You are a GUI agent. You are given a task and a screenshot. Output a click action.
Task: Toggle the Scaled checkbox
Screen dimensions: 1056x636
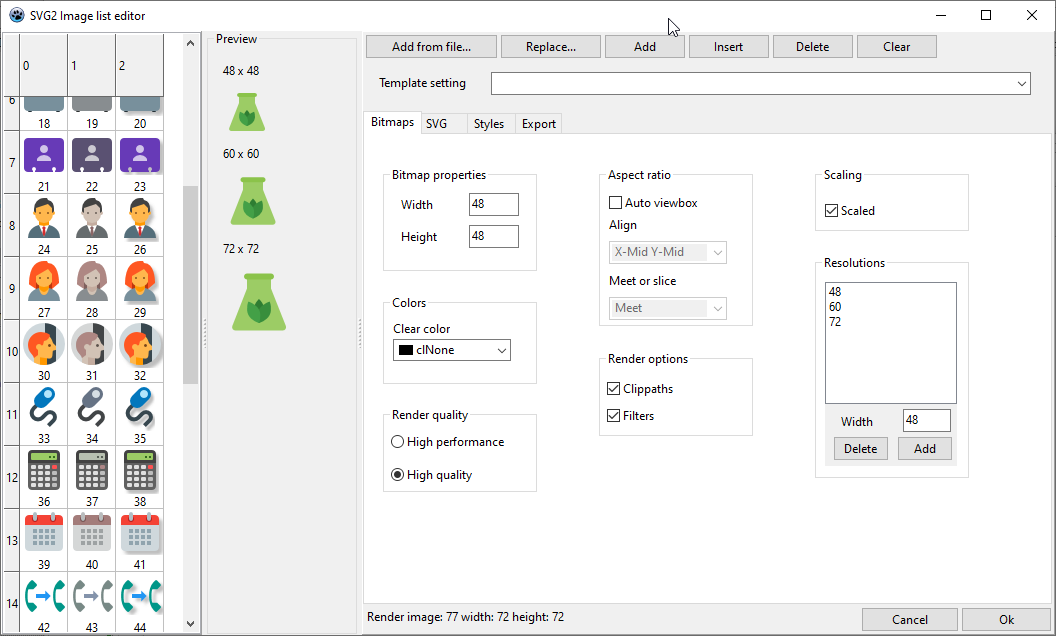pos(831,211)
